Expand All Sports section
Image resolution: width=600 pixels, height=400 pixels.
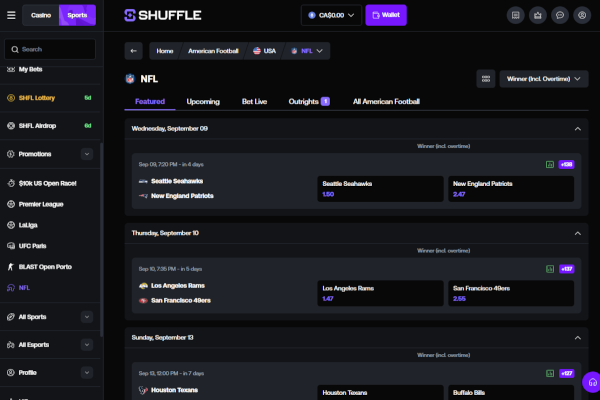click(x=87, y=317)
